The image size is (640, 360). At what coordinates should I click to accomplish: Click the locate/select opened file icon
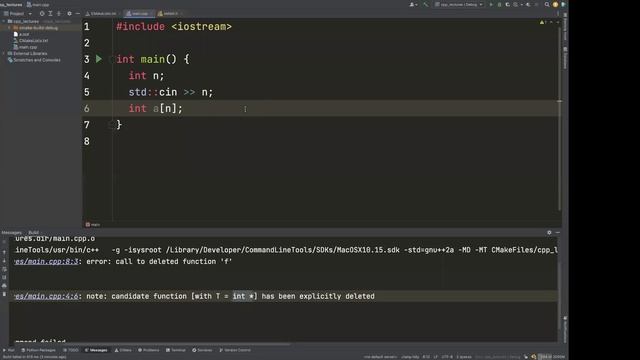click(x=42, y=13)
